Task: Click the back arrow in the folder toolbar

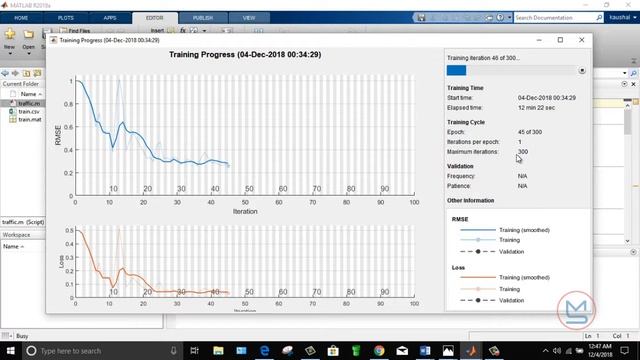Action: tap(5, 73)
